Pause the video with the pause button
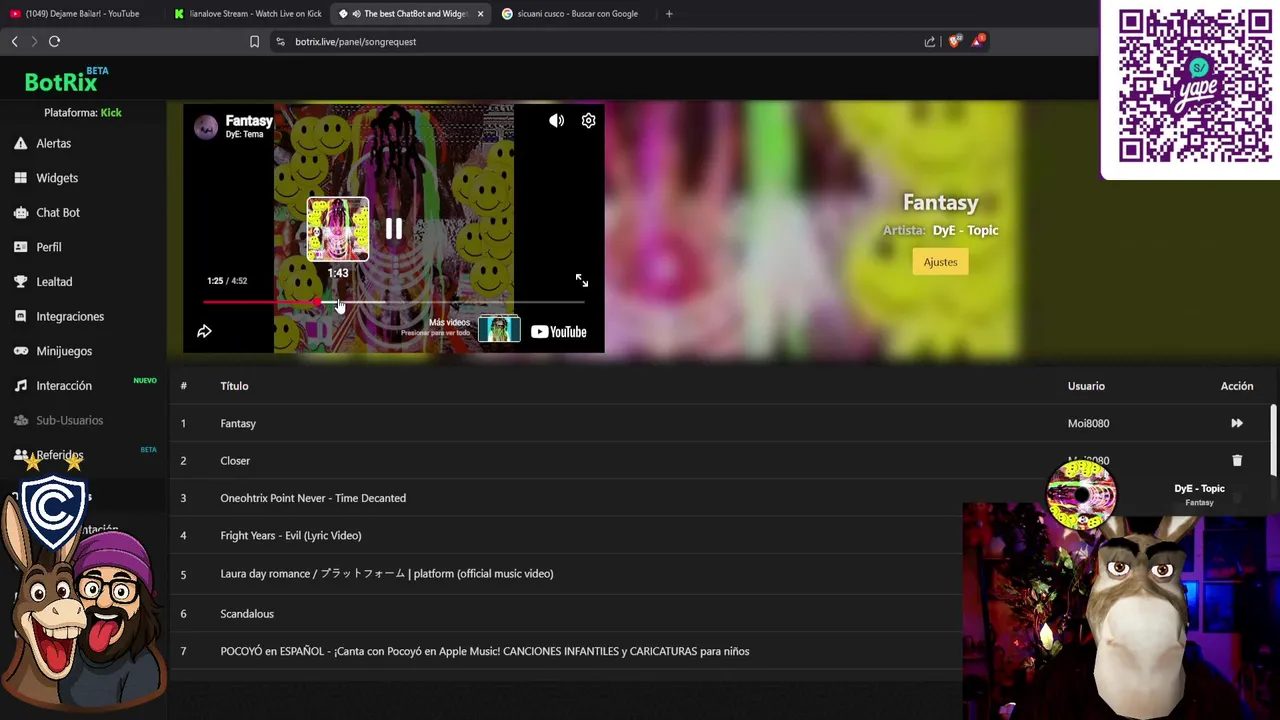Viewport: 1280px width, 720px height. click(394, 229)
